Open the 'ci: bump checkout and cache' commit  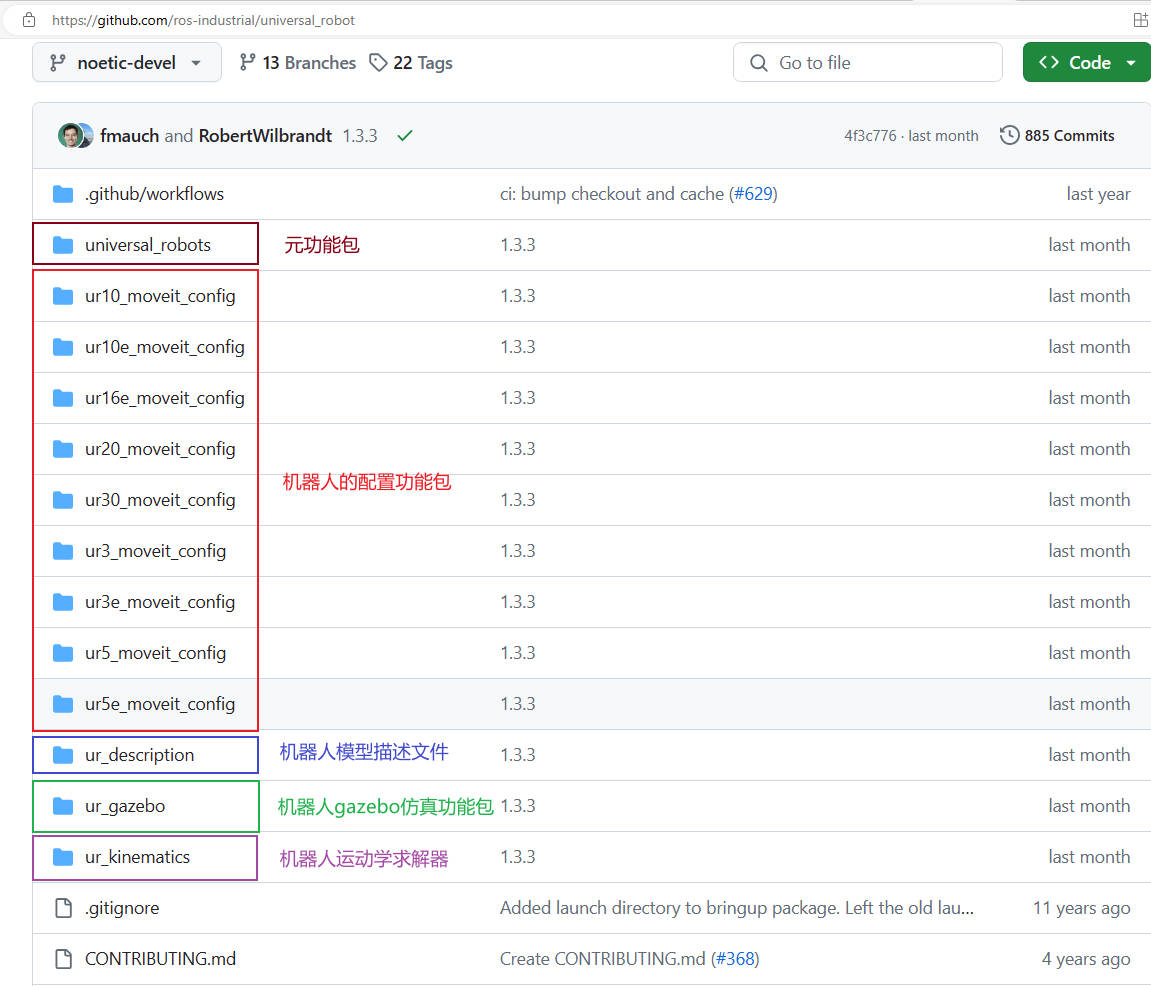(612, 194)
